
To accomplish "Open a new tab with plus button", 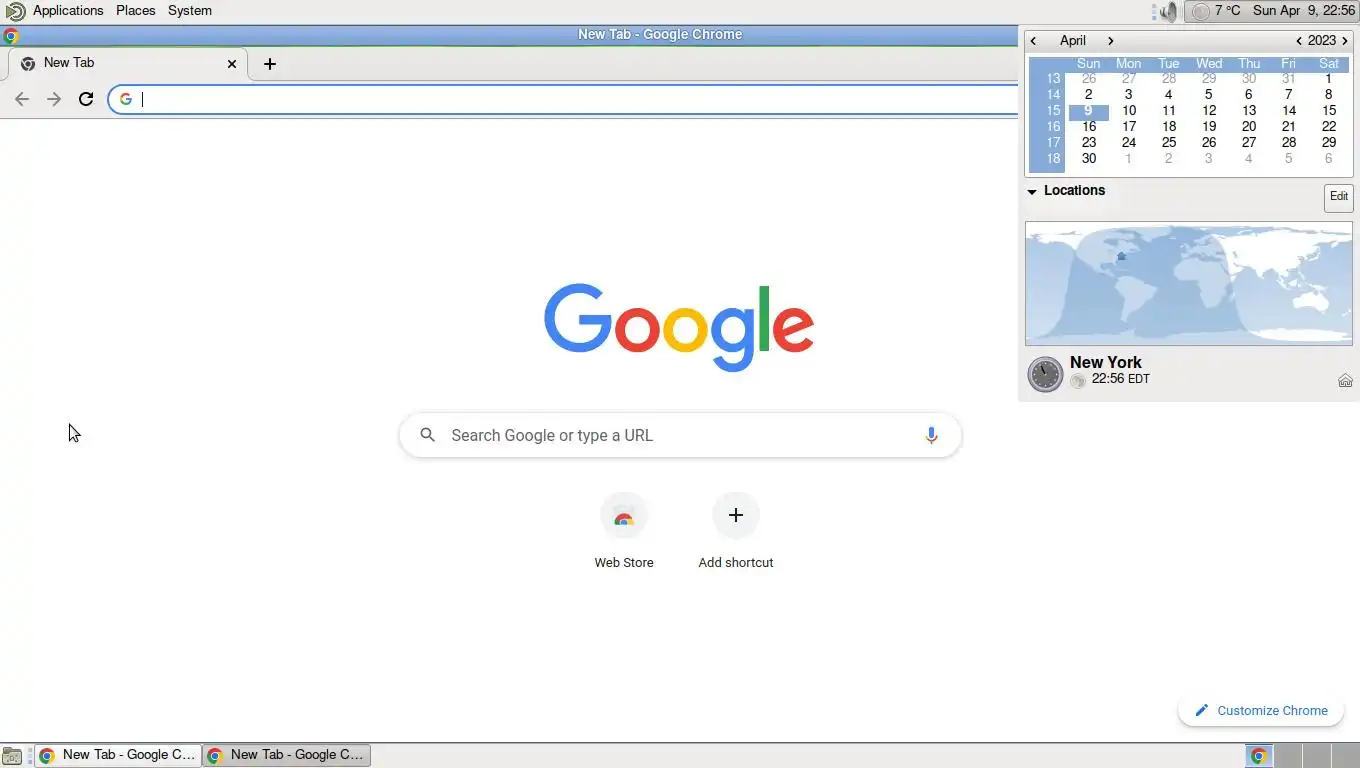I will click(269, 63).
